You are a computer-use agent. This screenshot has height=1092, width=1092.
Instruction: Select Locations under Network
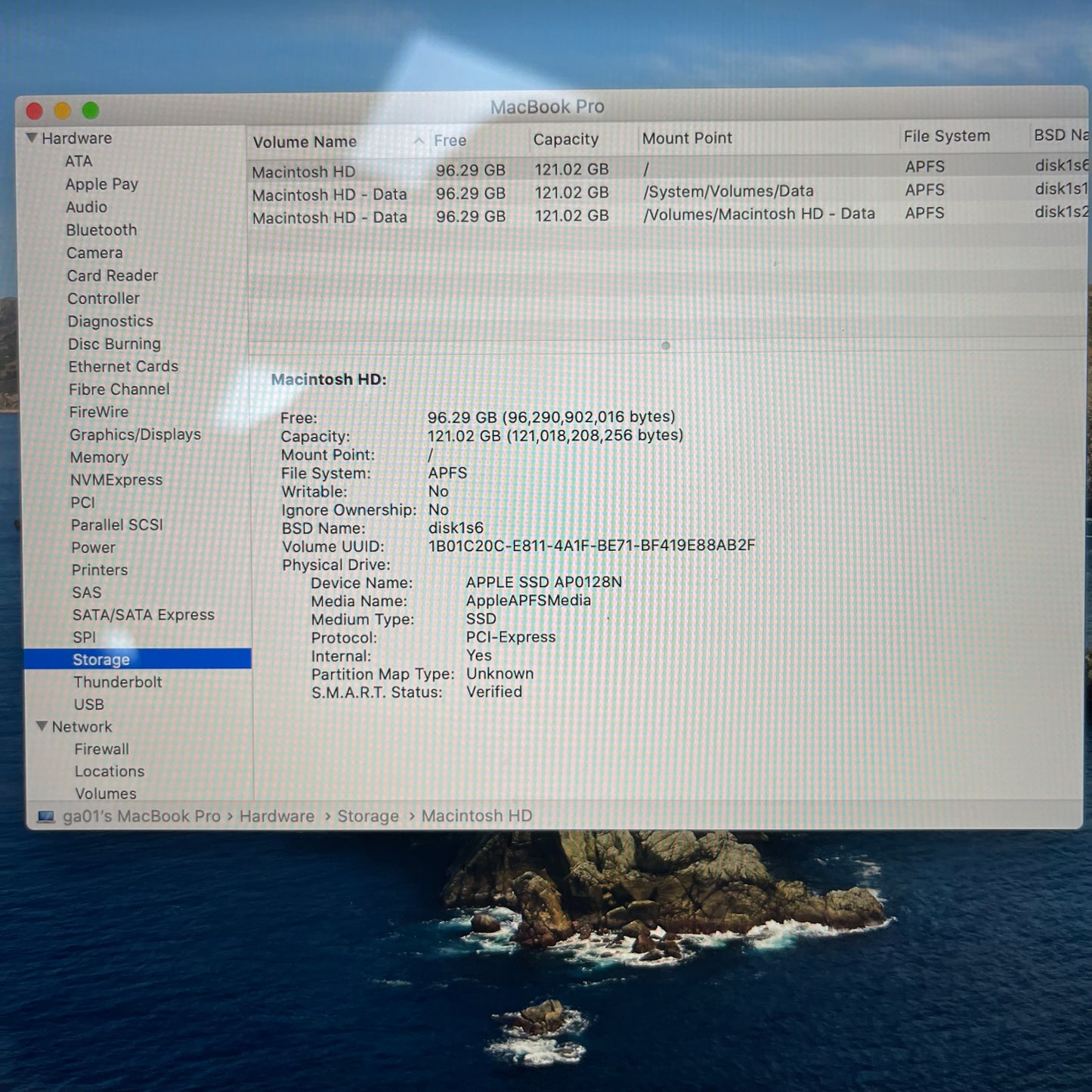pos(109,772)
